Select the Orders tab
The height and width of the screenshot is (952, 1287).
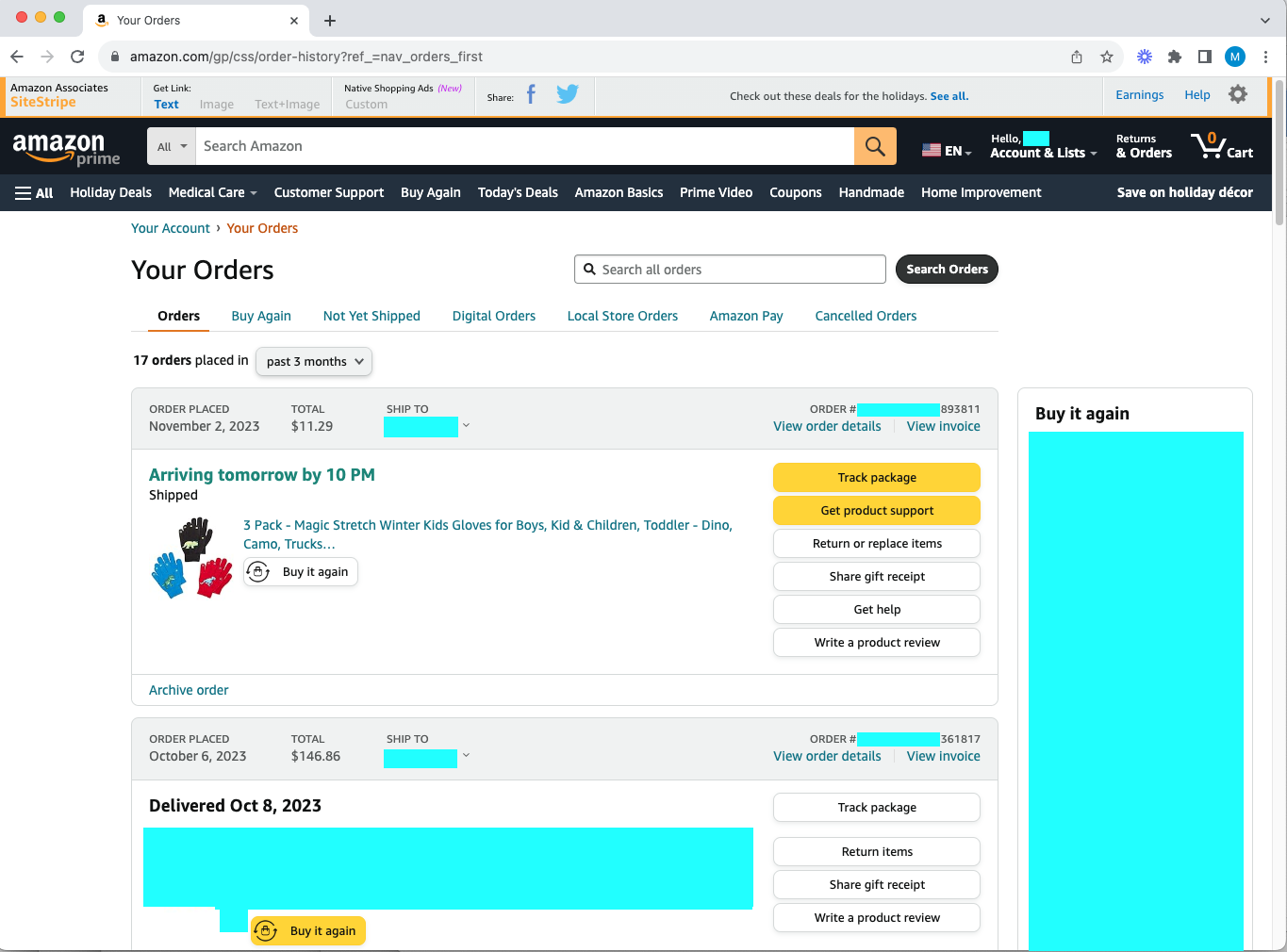tap(178, 316)
